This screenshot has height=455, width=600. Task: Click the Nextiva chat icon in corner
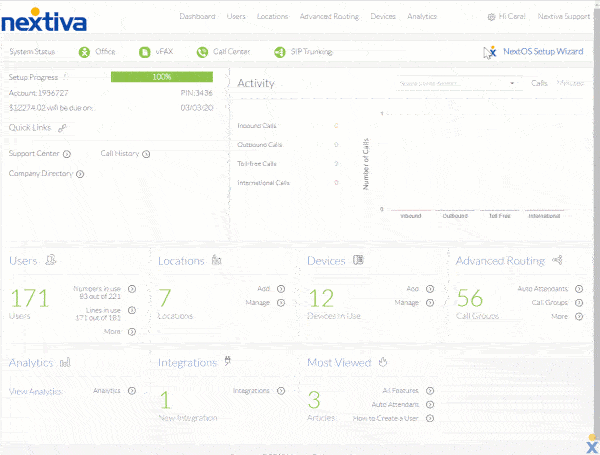[x=592, y=445]
